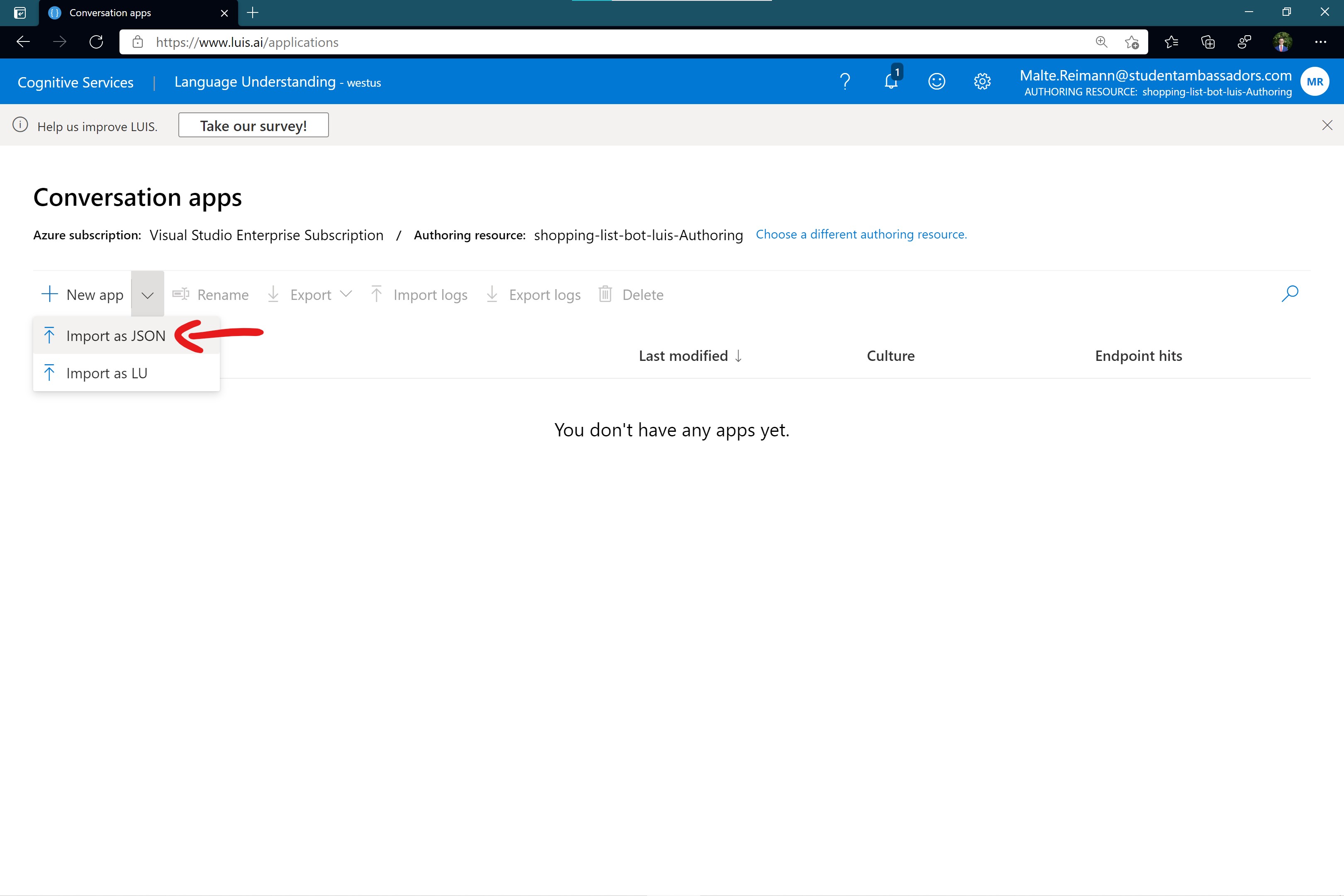Open the help question mark icon

(x=845, y=82)
